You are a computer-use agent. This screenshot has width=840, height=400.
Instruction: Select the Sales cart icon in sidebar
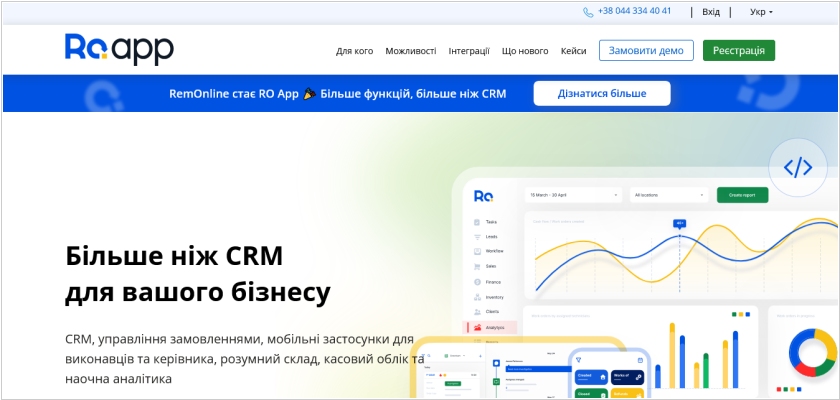477,266
